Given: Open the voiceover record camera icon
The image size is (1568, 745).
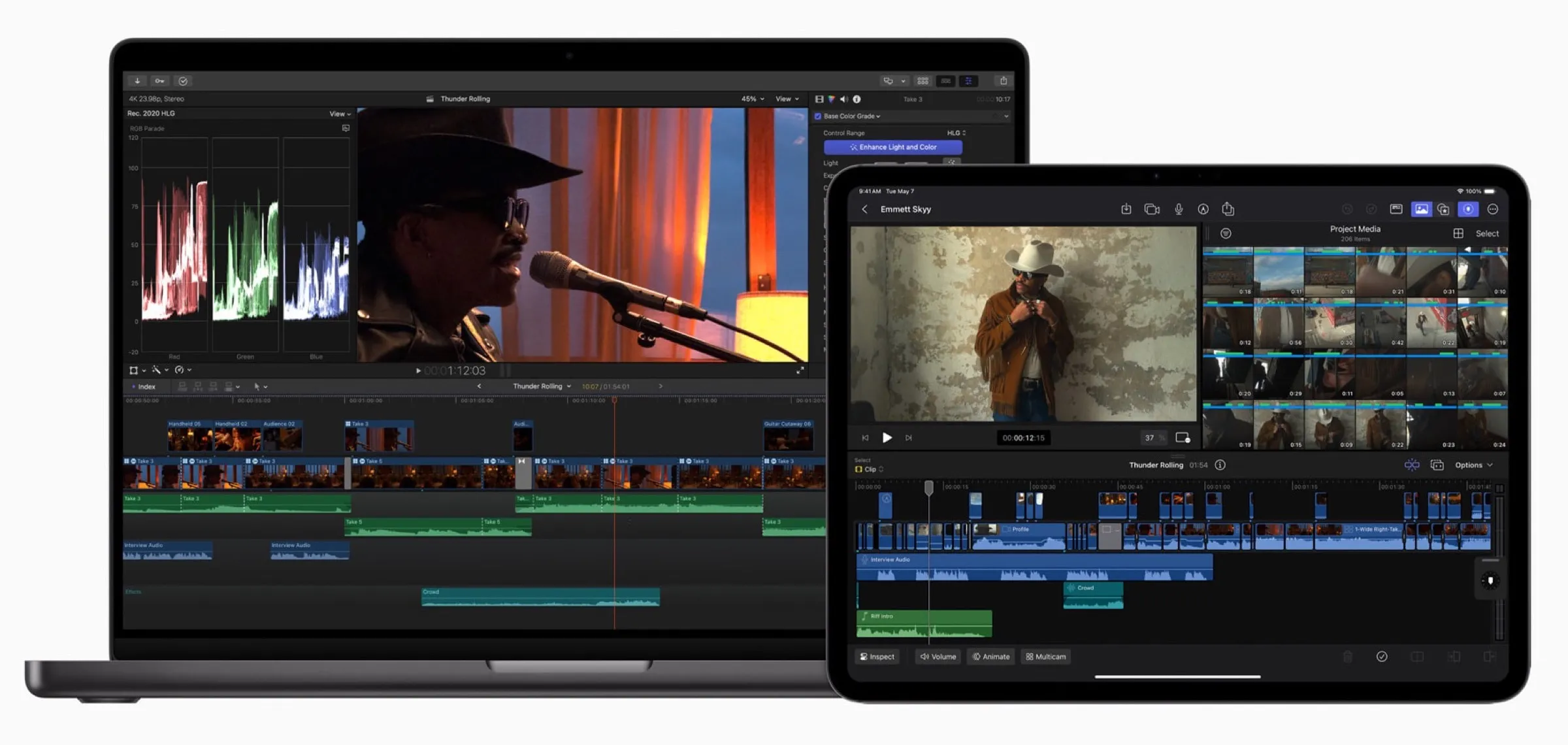Looking at the screenshot, I should [x=1152, y=209].
